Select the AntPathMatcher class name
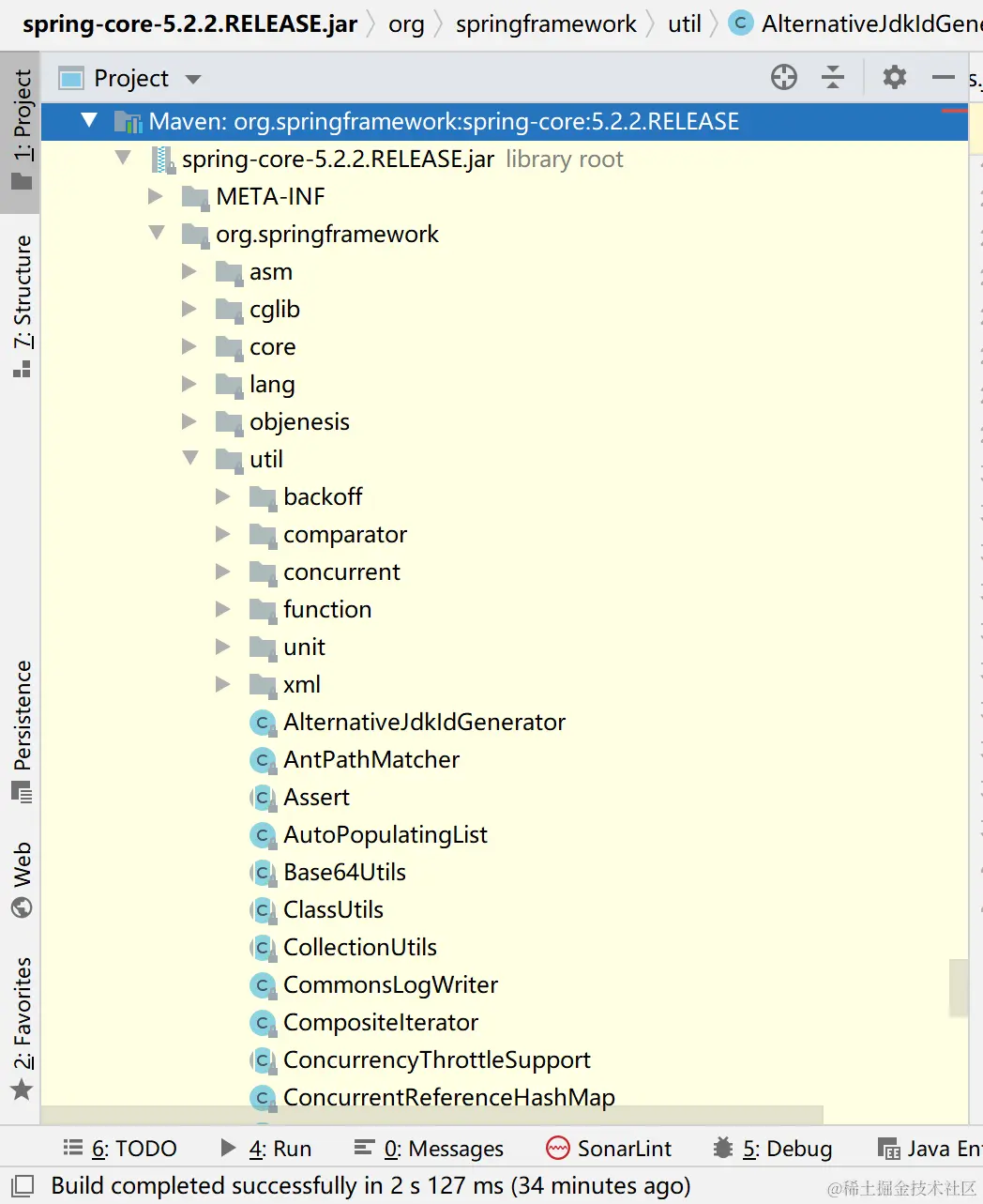 pyautogui.click(x=371, y=760)
